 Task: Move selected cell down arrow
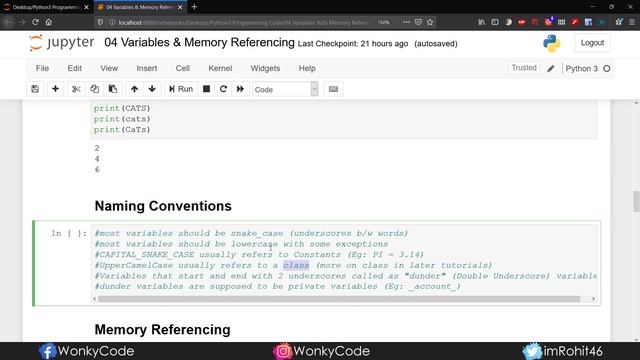[152, 89]
